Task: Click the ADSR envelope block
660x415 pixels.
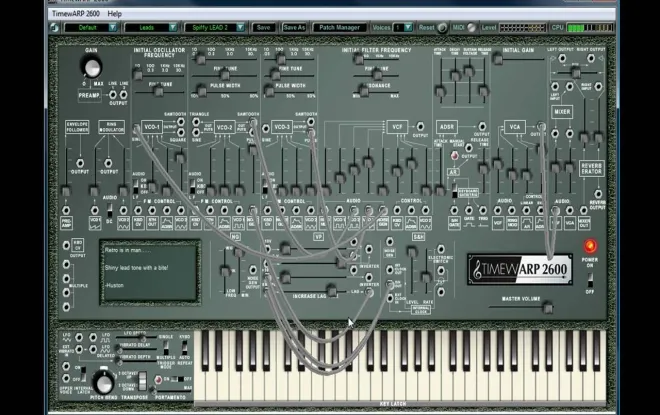Action: 447,127
